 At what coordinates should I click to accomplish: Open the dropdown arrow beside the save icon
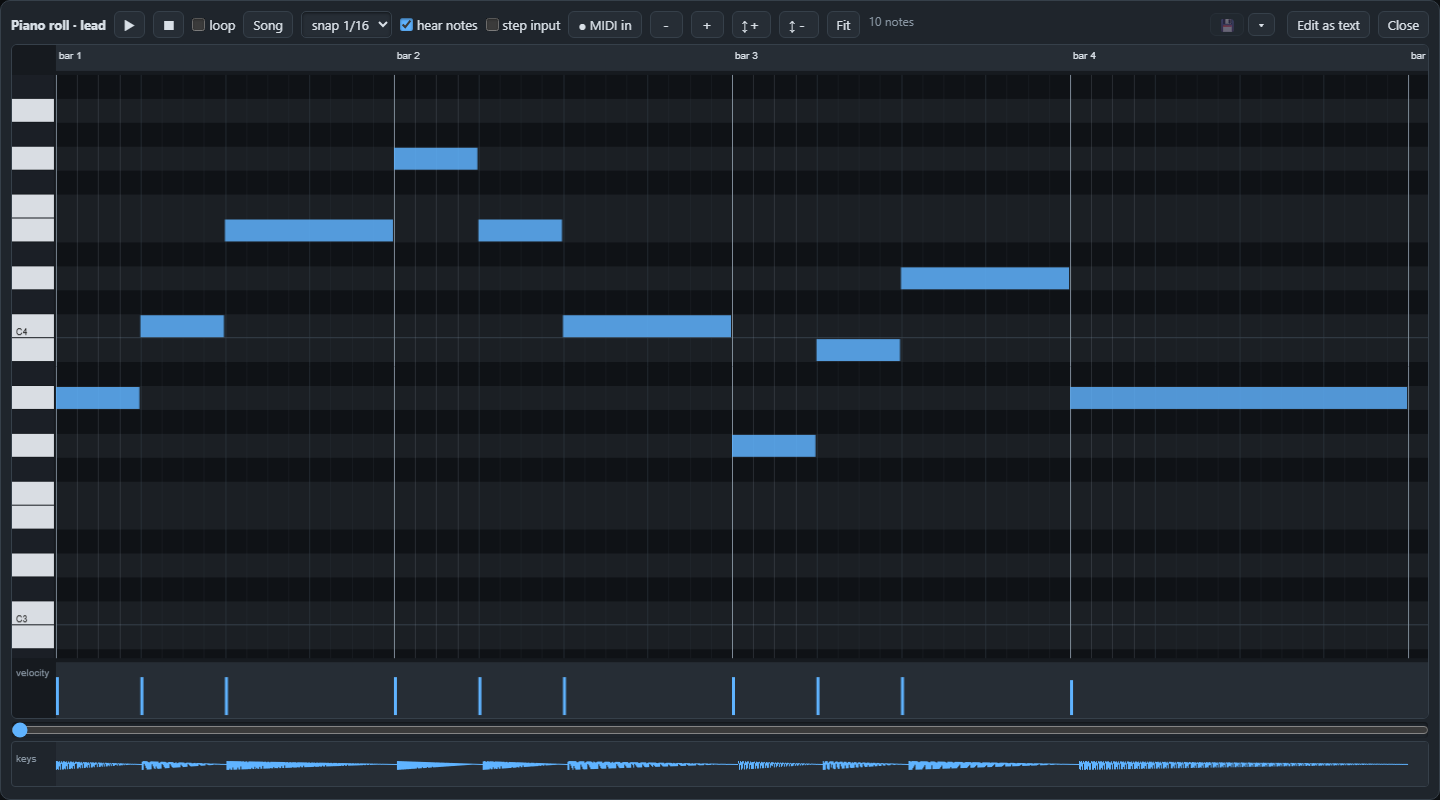click(1261, 25)
